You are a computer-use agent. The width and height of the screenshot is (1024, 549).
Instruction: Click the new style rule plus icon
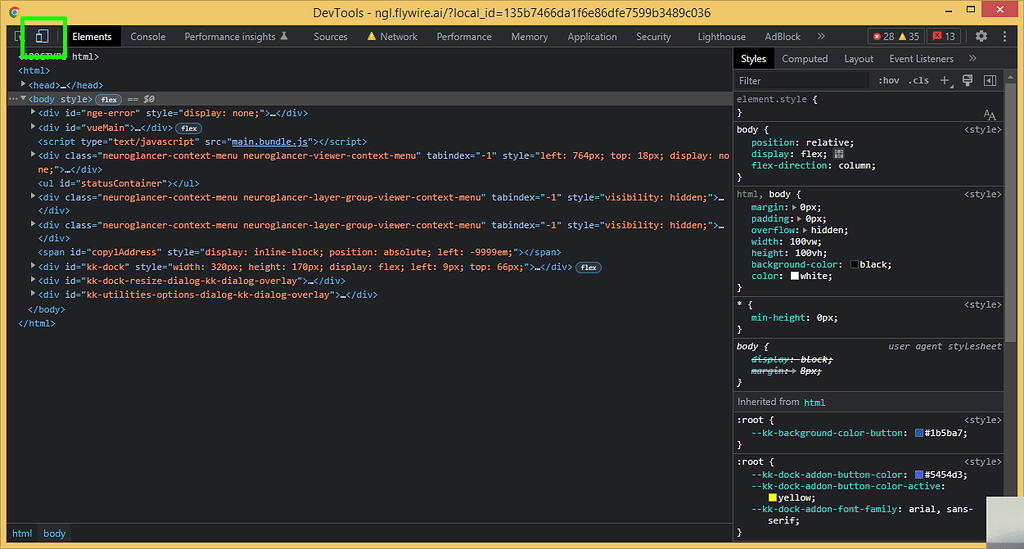click(x=945, y=80)
